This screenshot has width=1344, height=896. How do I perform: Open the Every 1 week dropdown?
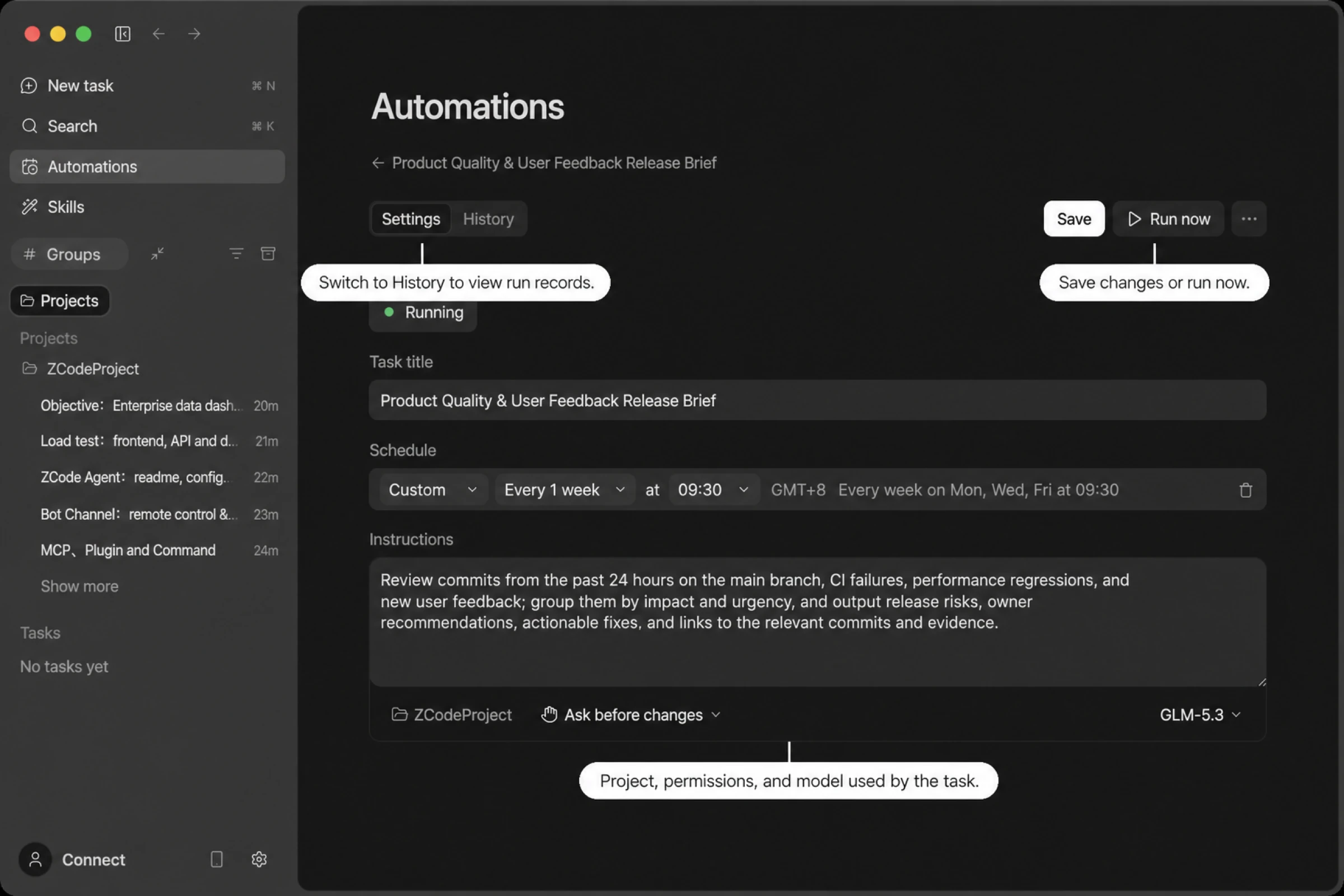point(564,489)
